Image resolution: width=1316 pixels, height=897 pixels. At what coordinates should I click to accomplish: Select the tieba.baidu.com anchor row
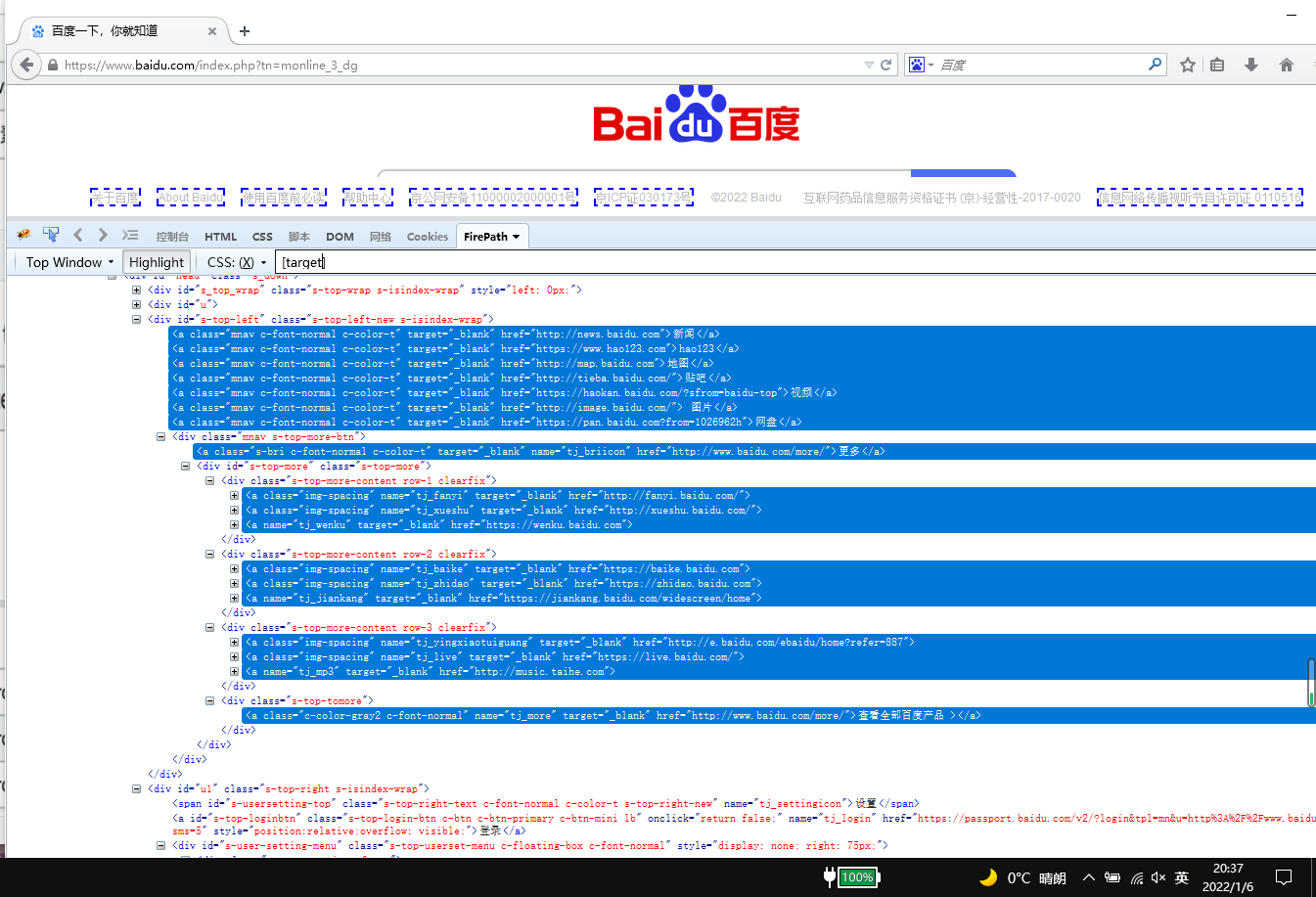point(743,378)
